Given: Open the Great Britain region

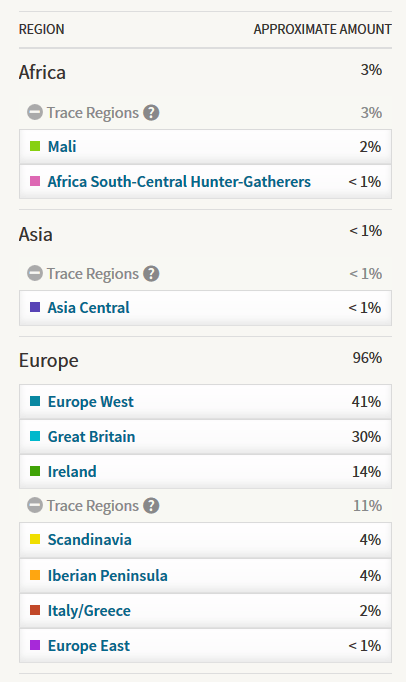Looking at the screenshot, I should (91, 437).
